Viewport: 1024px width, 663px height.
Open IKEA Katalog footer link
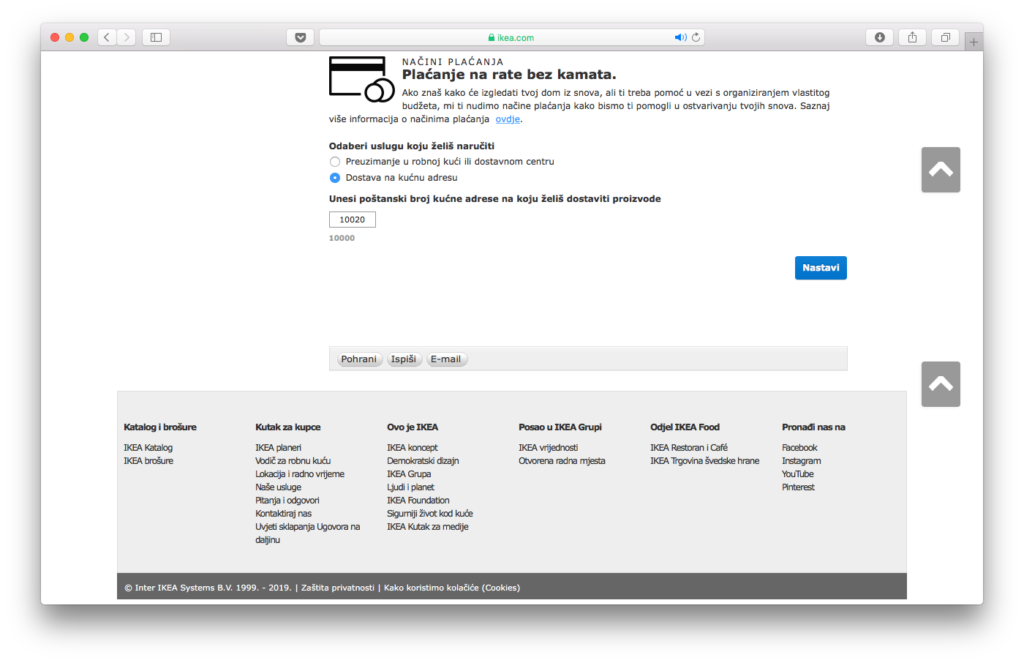pyautogui.click(x=148, y=448)
